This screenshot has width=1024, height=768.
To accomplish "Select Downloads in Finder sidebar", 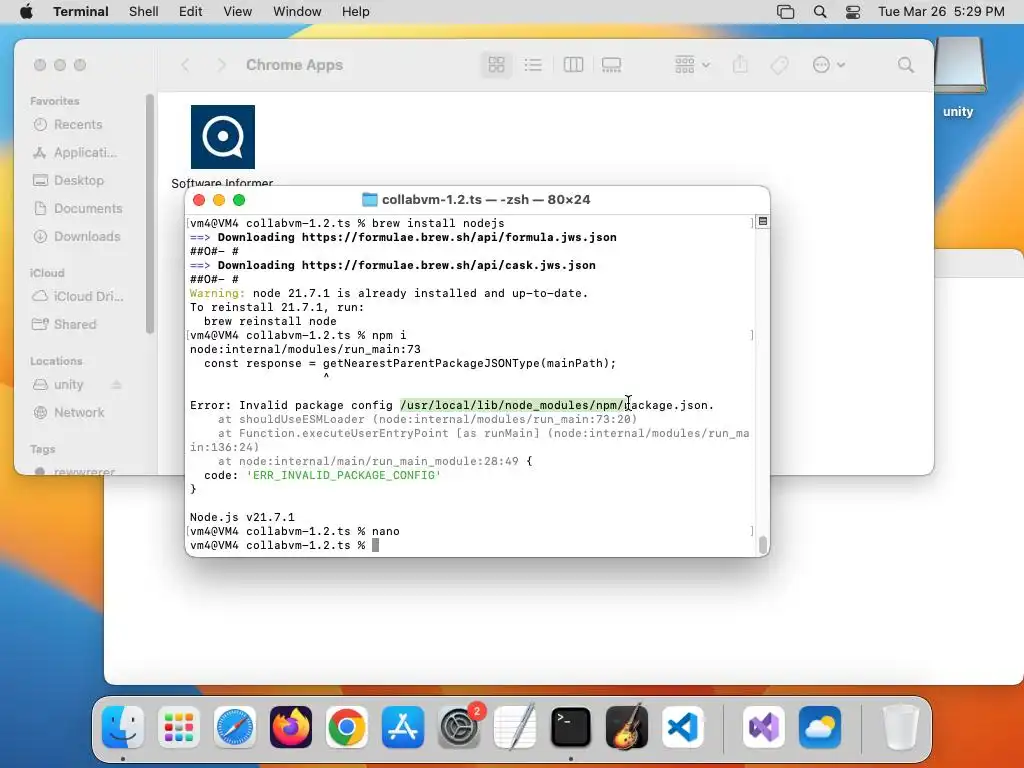I will click(x=76, y=236).
